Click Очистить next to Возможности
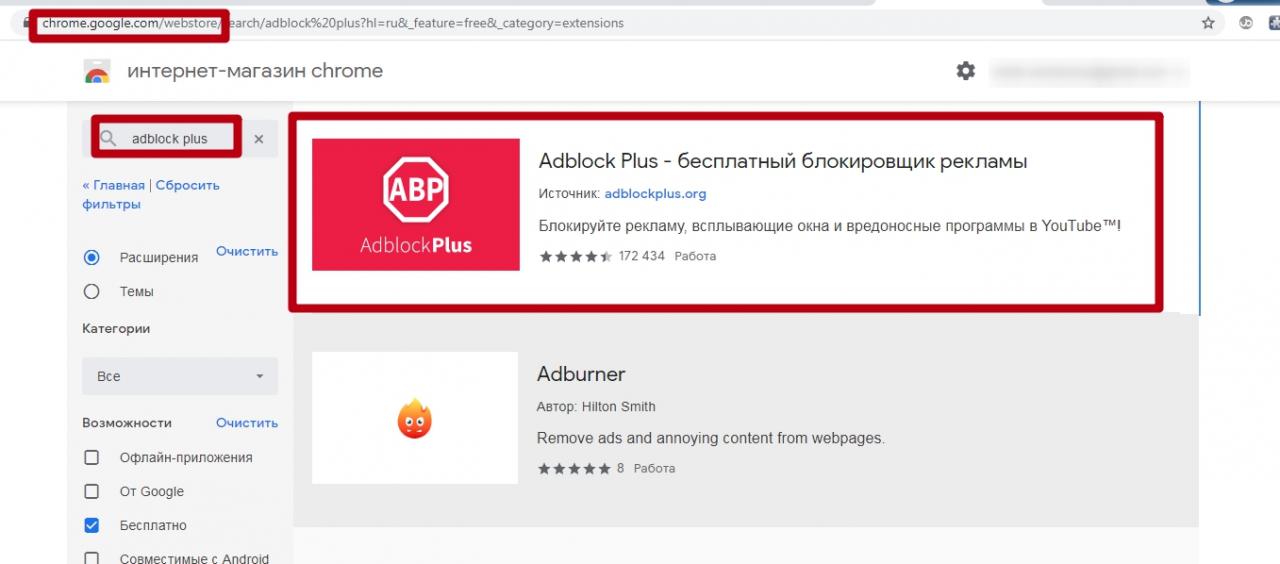This screenshot has width=1280, height=564. 247,423
